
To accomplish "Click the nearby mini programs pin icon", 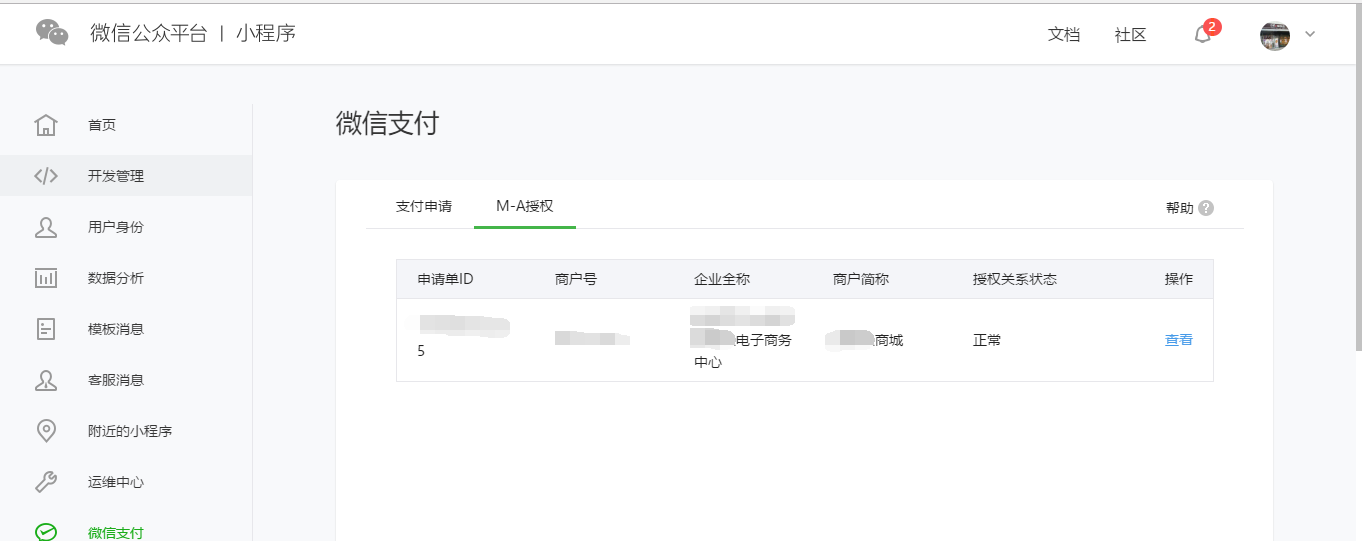I will pos(46,431).
